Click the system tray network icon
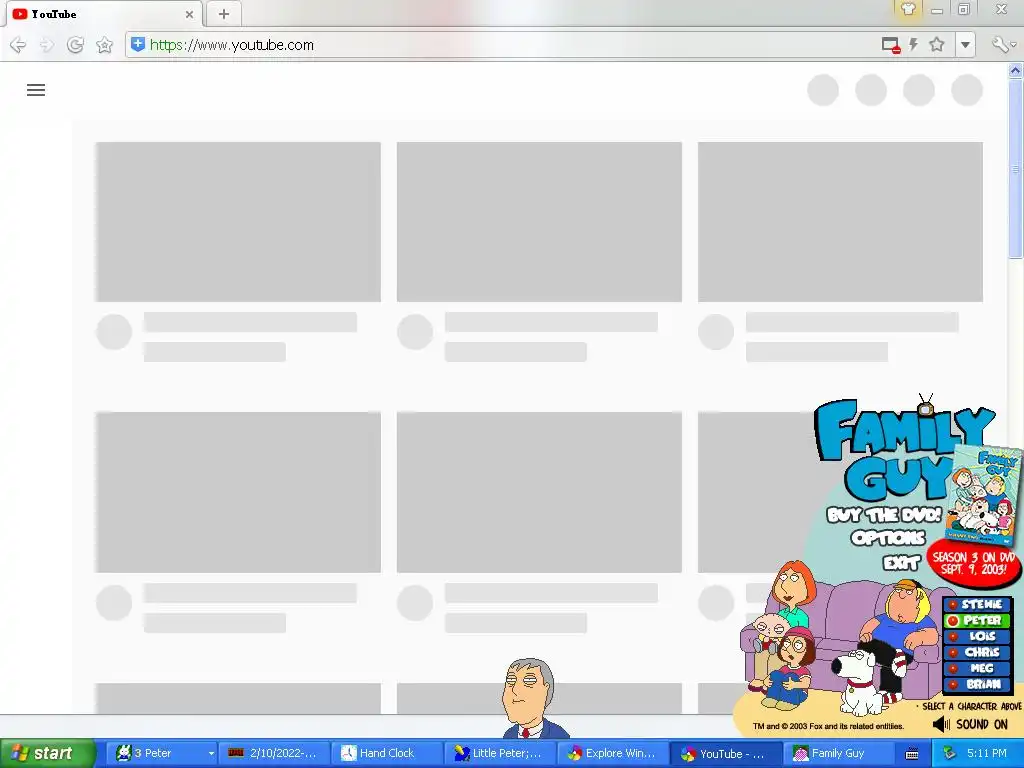1024x768 pixels. 948,754
